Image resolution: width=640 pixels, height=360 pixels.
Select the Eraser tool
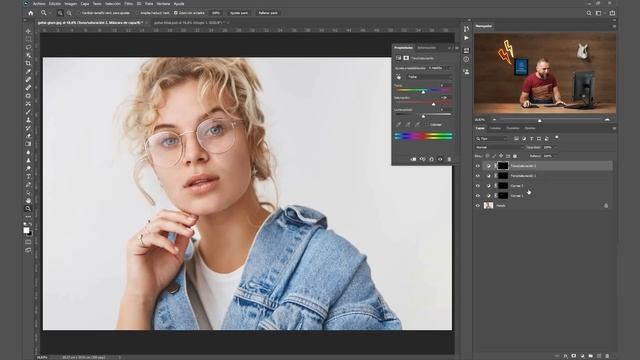[x=28, y=136]
